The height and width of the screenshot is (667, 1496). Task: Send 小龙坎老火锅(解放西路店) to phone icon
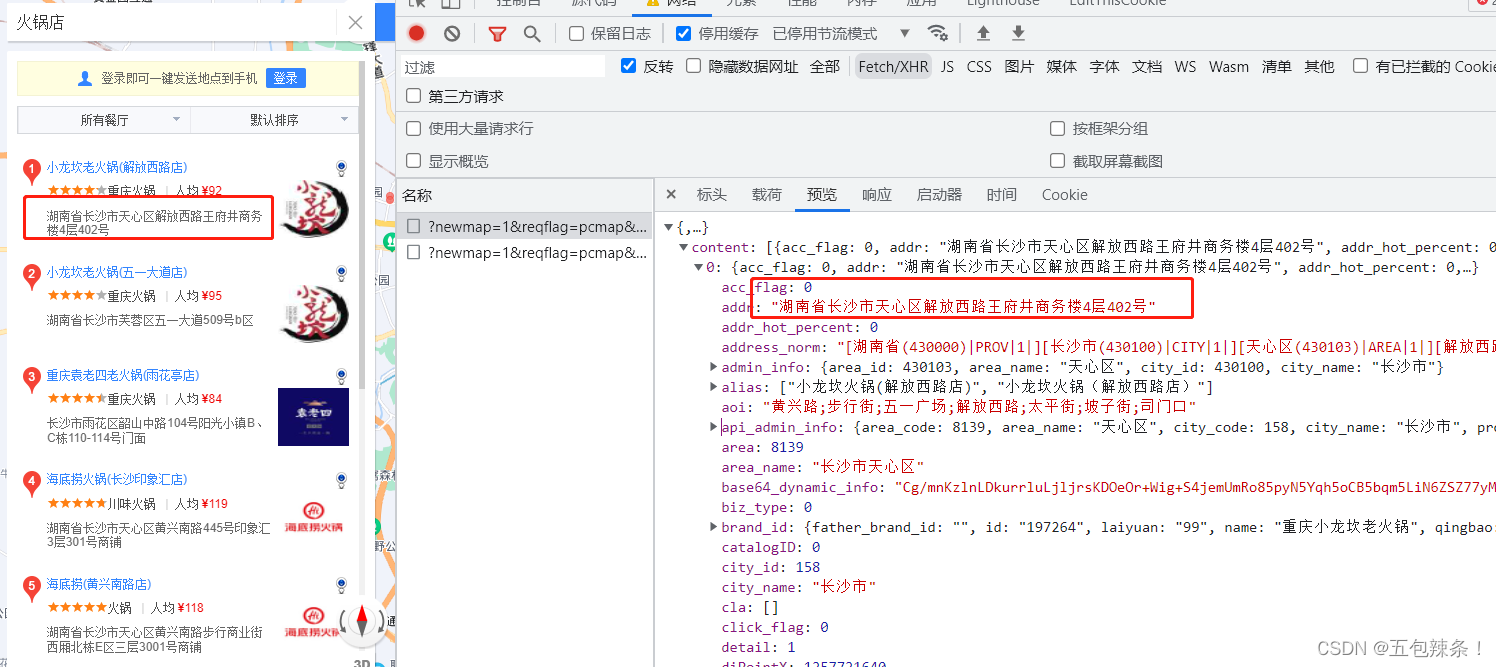341,168
